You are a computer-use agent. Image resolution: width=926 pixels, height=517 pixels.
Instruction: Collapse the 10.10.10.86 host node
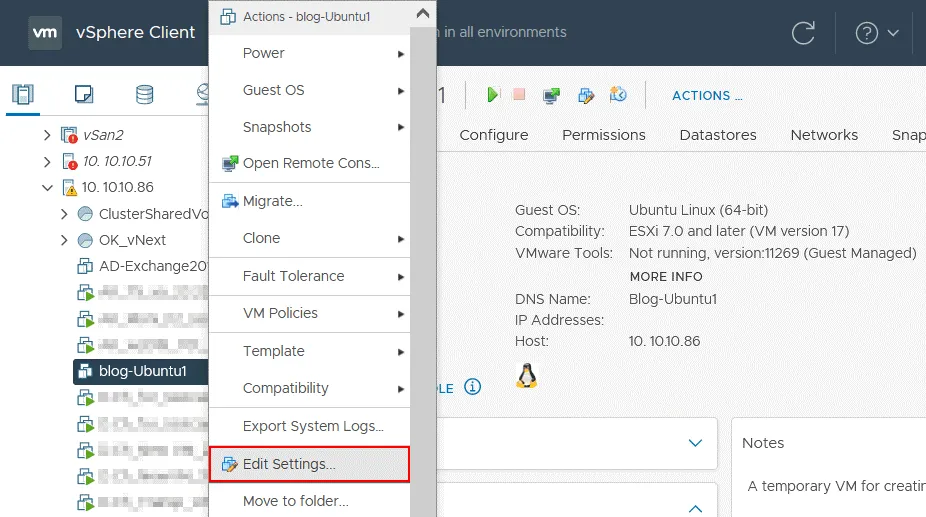coord(47,187)
